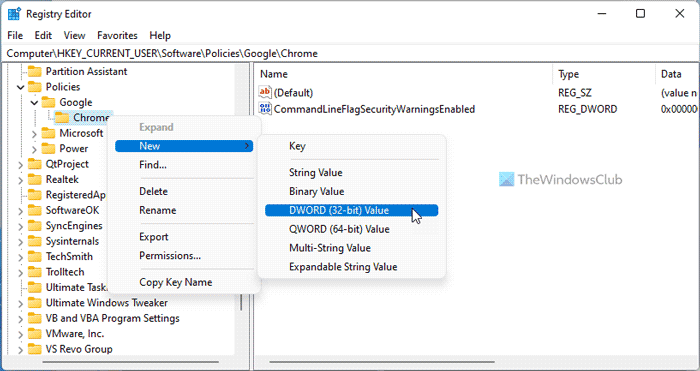The height and width of the screenshot is (371, 700).
Task: Open the Help menu
Action: tap(160, 35)
